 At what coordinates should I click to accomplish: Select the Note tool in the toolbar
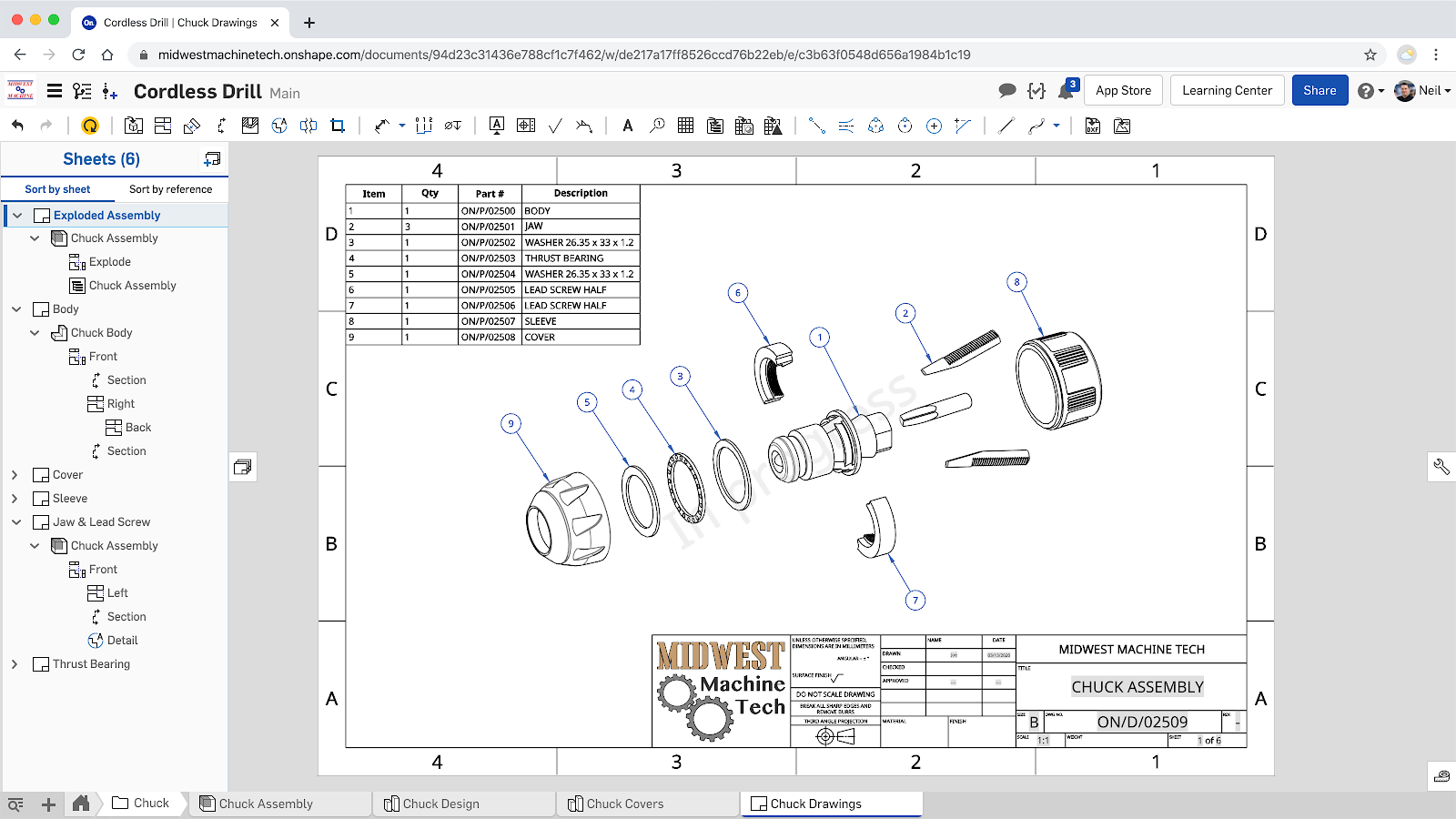tap(627, 126)
